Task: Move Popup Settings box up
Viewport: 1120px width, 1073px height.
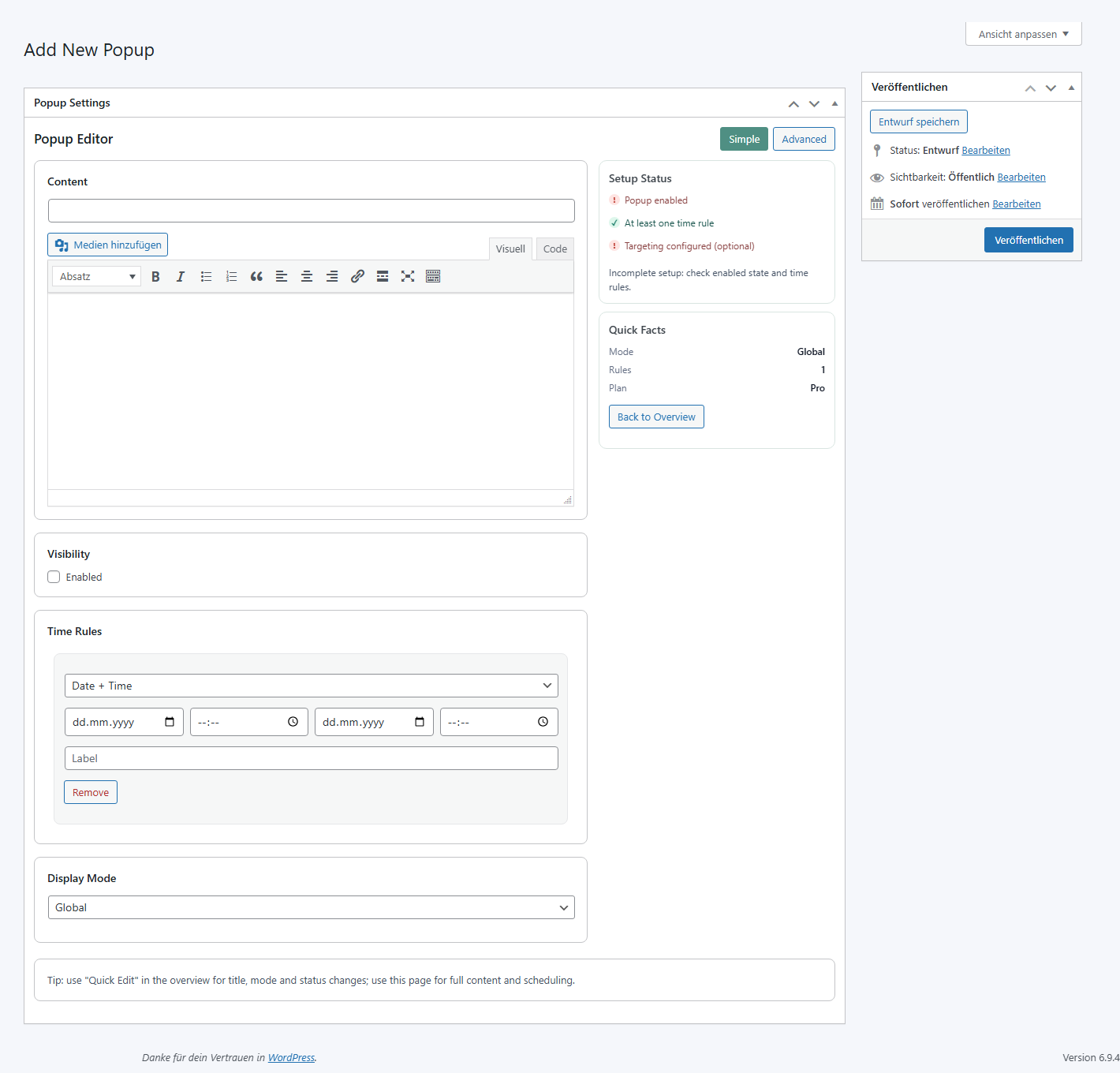Action: [793, 103]
